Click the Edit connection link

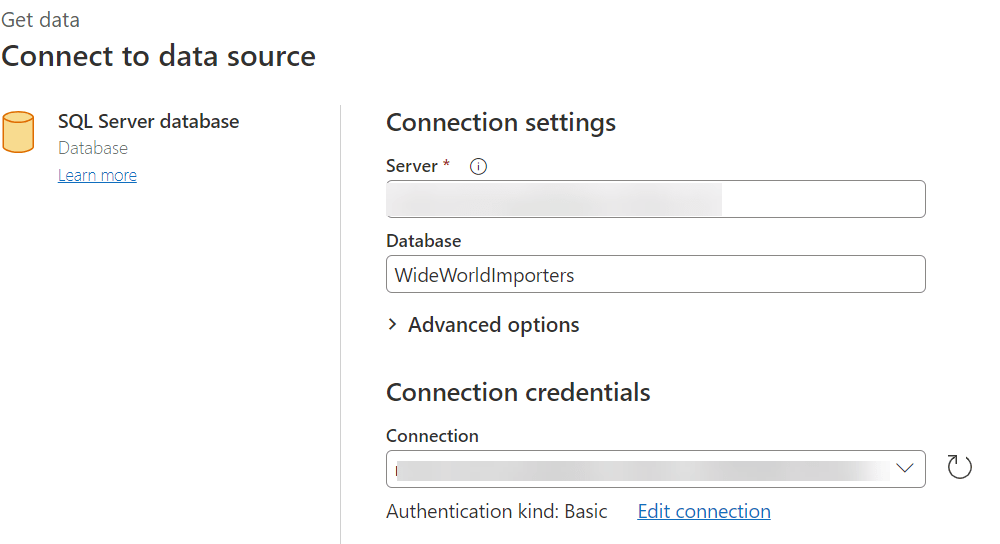tap(704, 511)
